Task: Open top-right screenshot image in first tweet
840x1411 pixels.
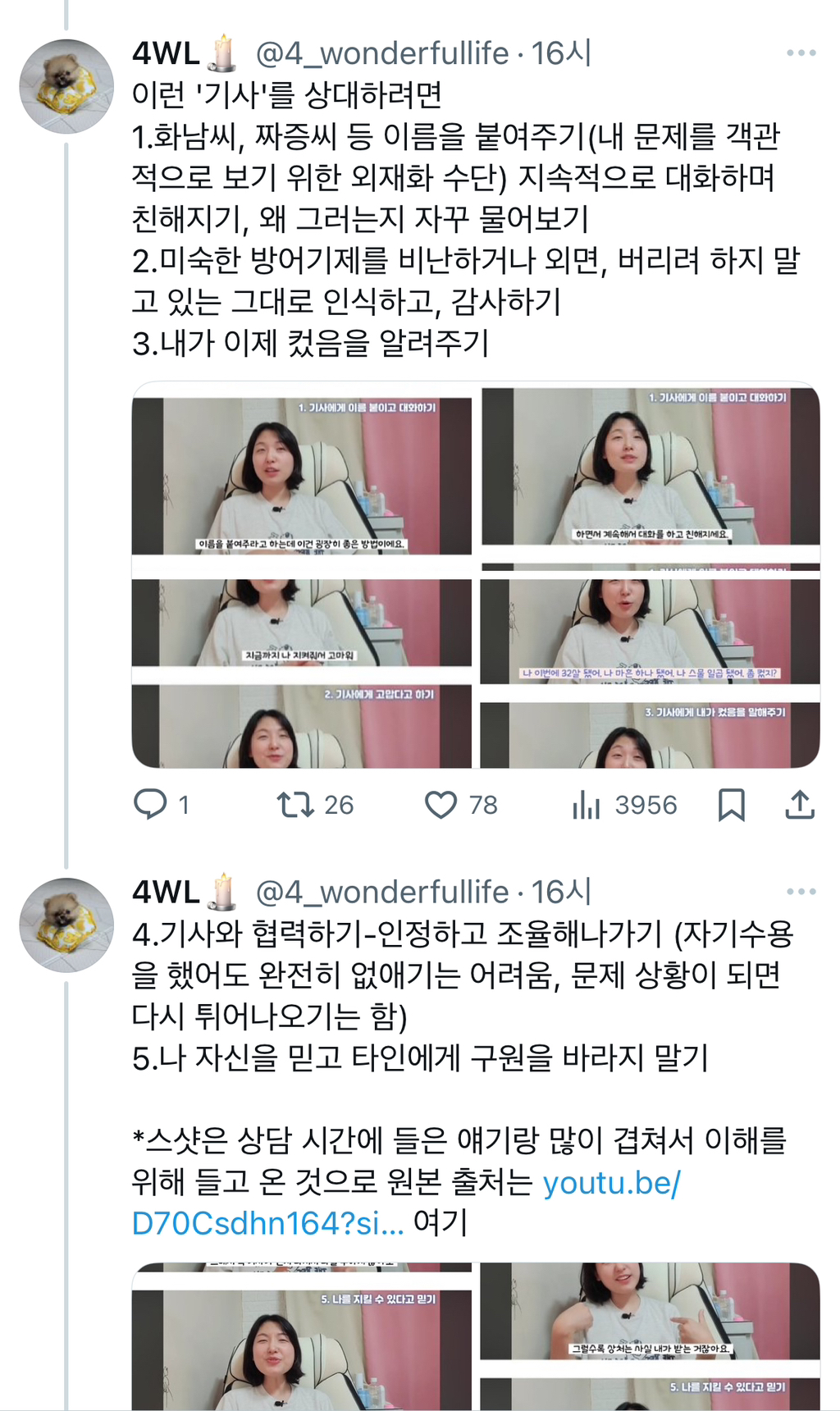Action: [x=651, y=476]
